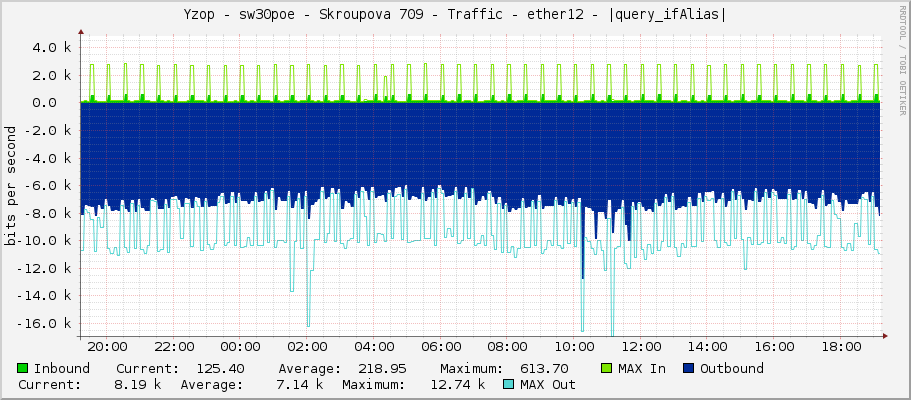Click the MAX In legend label
This screenshot has height=400, width=911.
tap(641, 369)
